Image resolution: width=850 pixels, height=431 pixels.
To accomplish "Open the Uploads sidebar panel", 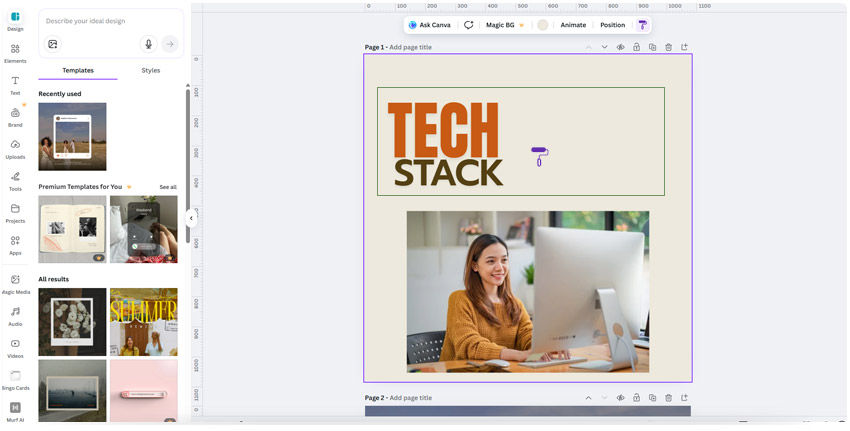I will (x=15, y=149).
